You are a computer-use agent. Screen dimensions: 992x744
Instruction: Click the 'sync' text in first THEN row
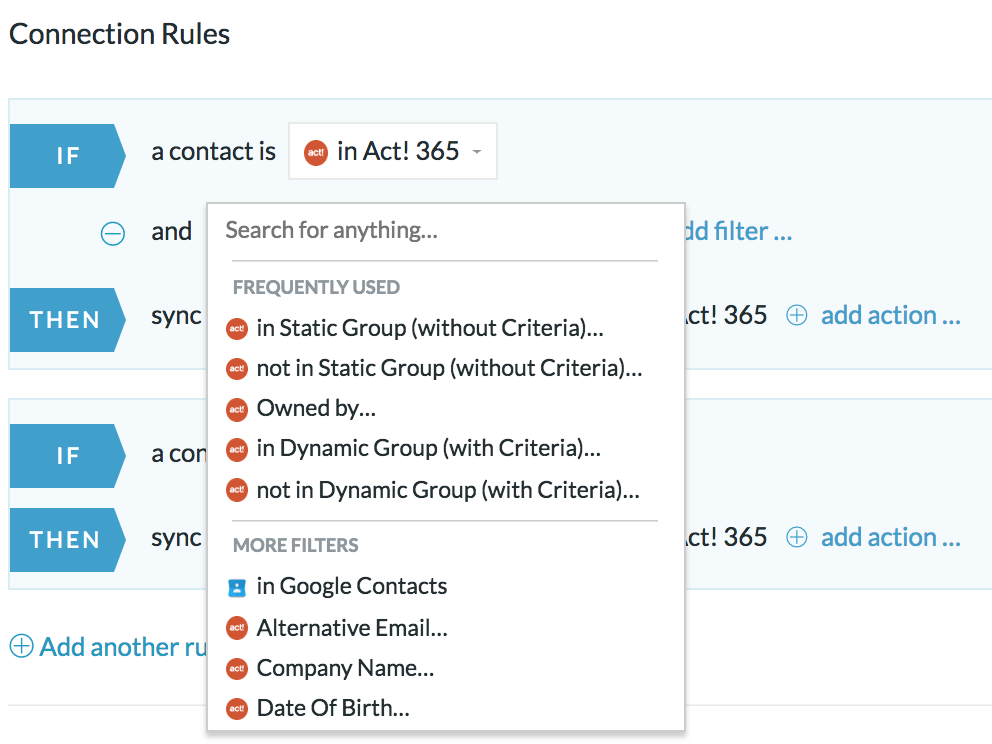point(177,316)
